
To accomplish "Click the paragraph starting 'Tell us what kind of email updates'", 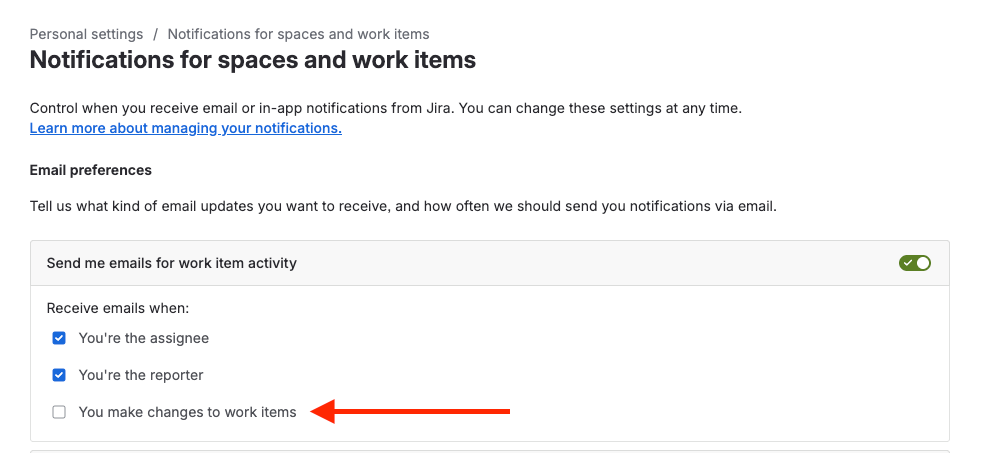I will pyautogui.click(x=403, y=207).
